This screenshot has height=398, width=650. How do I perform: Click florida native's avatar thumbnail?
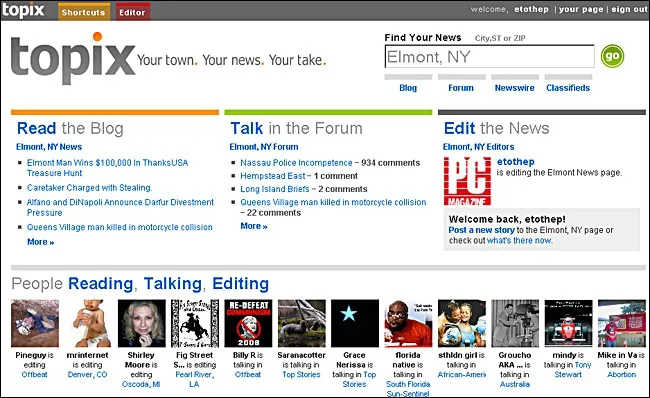tap(408, 323)
